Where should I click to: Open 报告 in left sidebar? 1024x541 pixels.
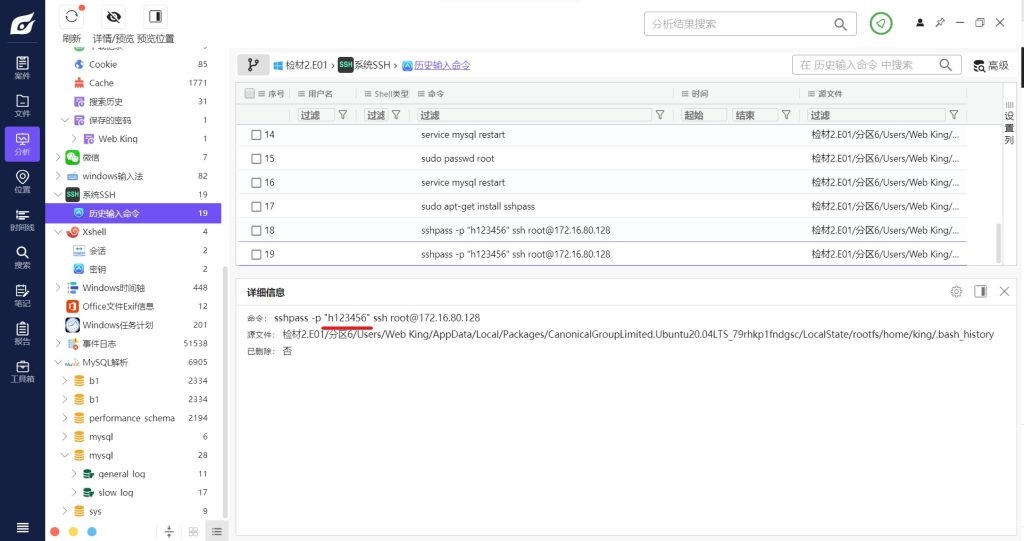[x=22, y=333]
